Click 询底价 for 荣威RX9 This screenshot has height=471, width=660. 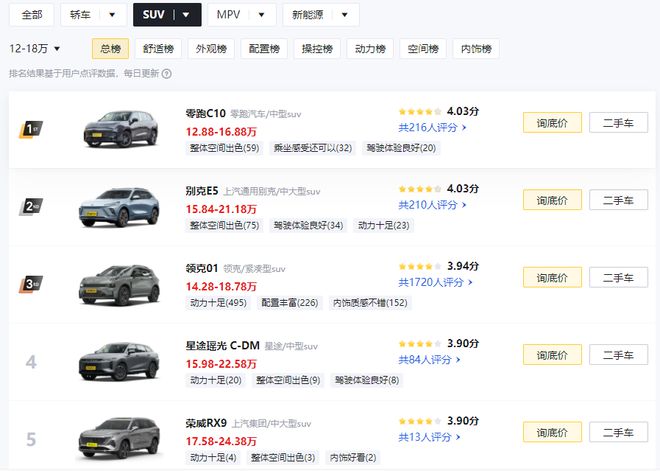tap(552, 432)
